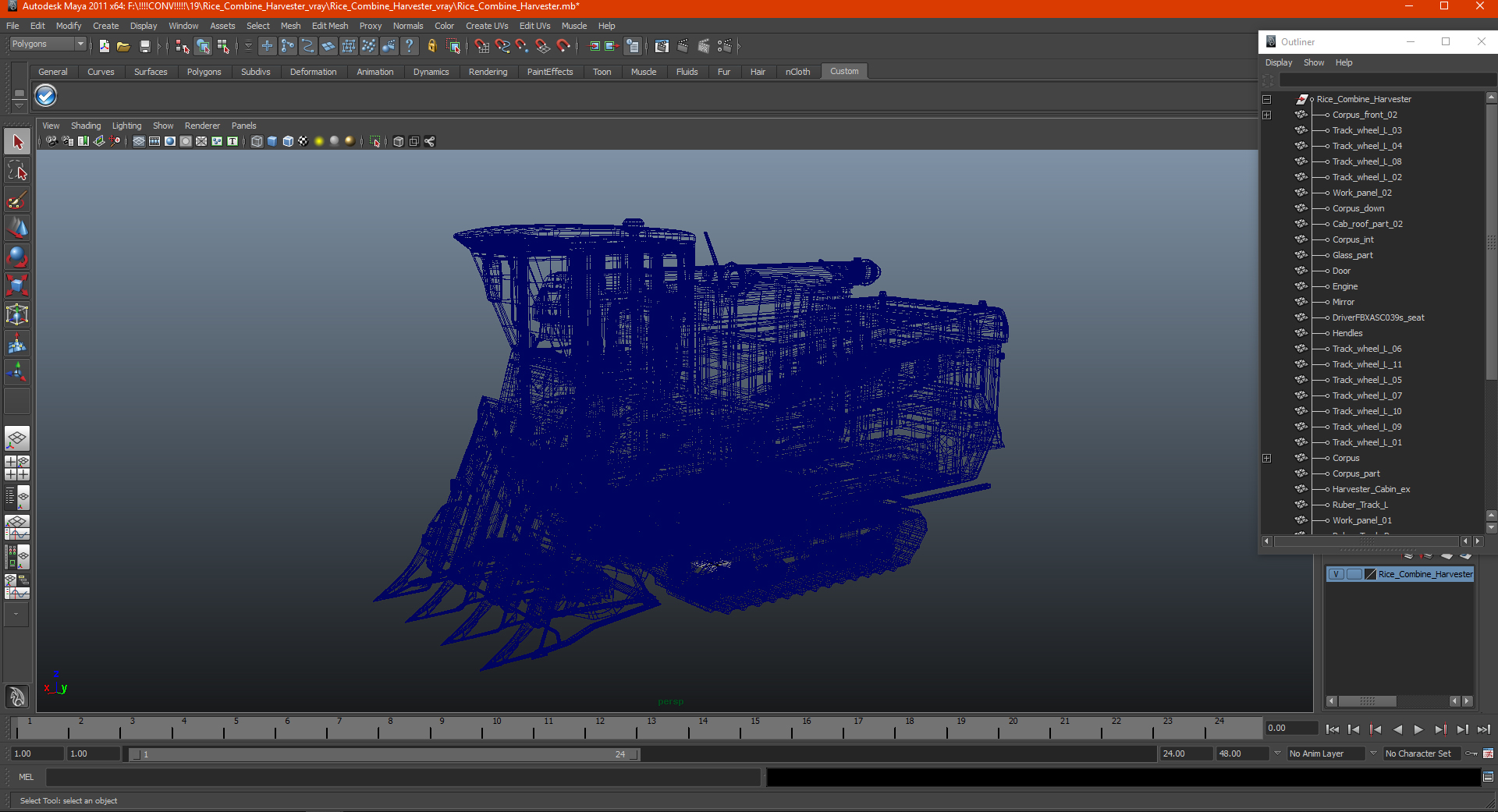Switch to single perspective layout icon
This screenshot has width=1498, height=812.
[x=17, y=439]
